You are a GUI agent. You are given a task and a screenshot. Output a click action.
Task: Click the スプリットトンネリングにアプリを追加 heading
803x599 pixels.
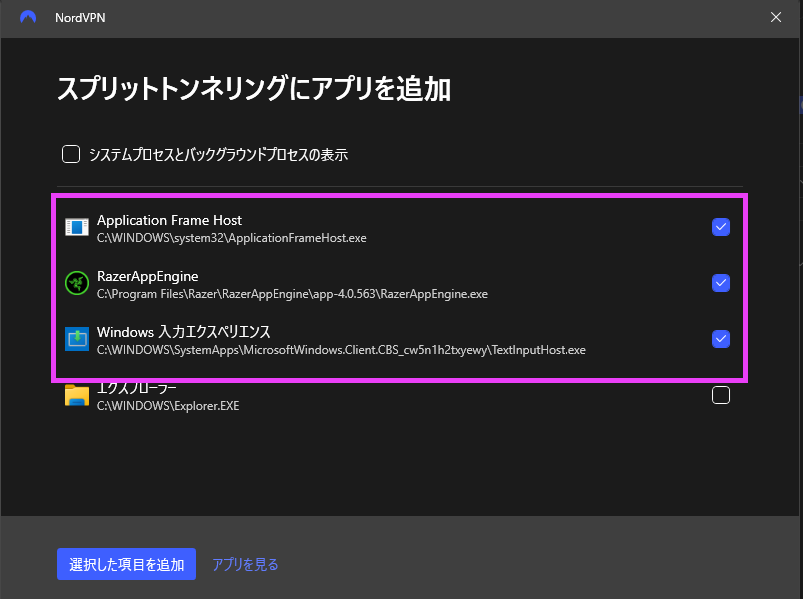pyautogui.click(x=254, y=88)
